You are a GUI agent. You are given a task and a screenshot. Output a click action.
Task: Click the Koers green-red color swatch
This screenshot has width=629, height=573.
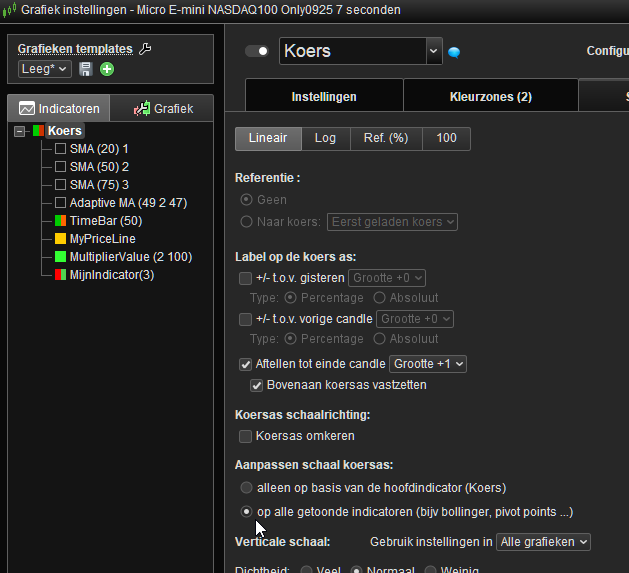[x=39, y=131]
